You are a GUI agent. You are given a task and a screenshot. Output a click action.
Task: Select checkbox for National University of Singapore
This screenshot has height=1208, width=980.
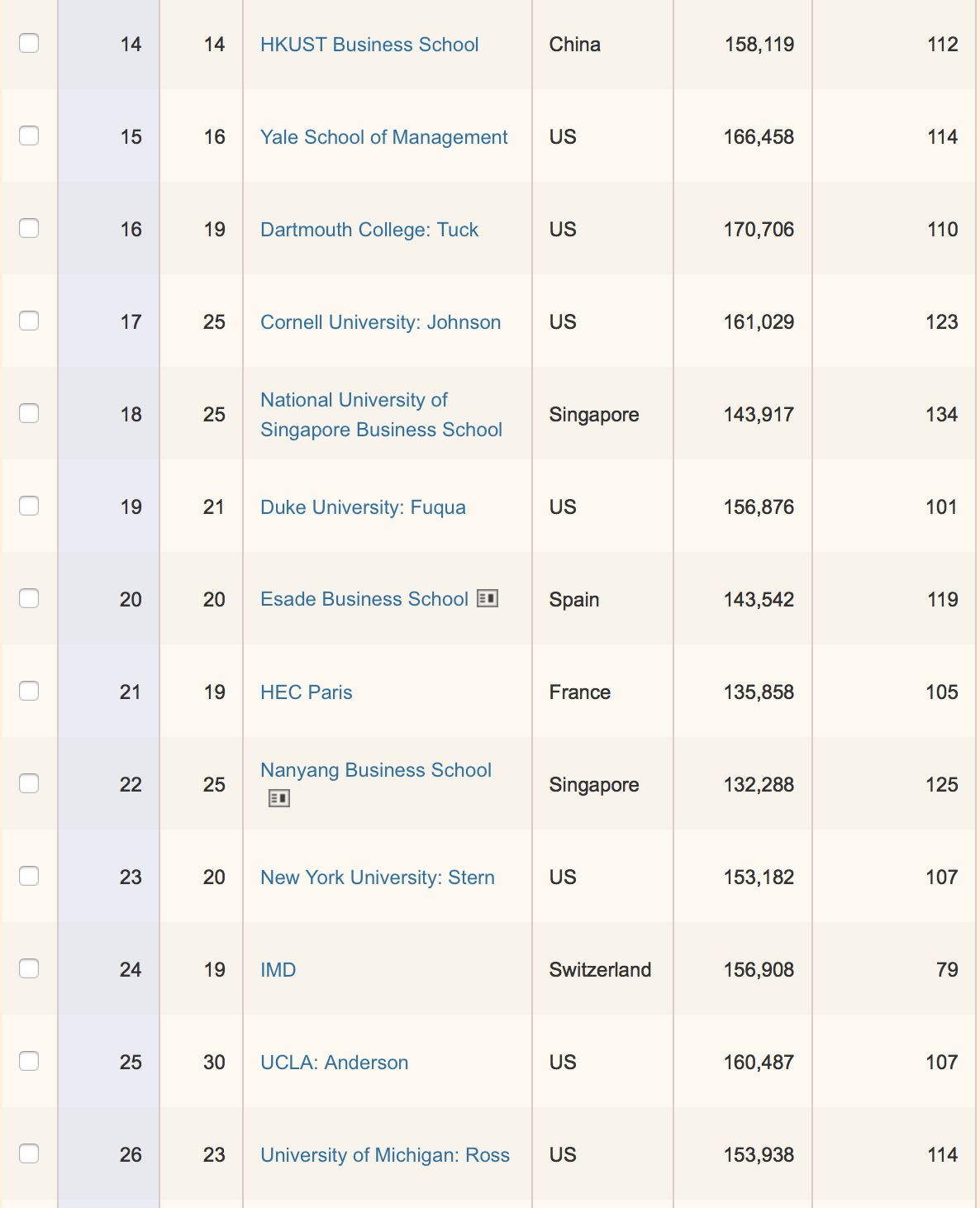pos(29,413)
